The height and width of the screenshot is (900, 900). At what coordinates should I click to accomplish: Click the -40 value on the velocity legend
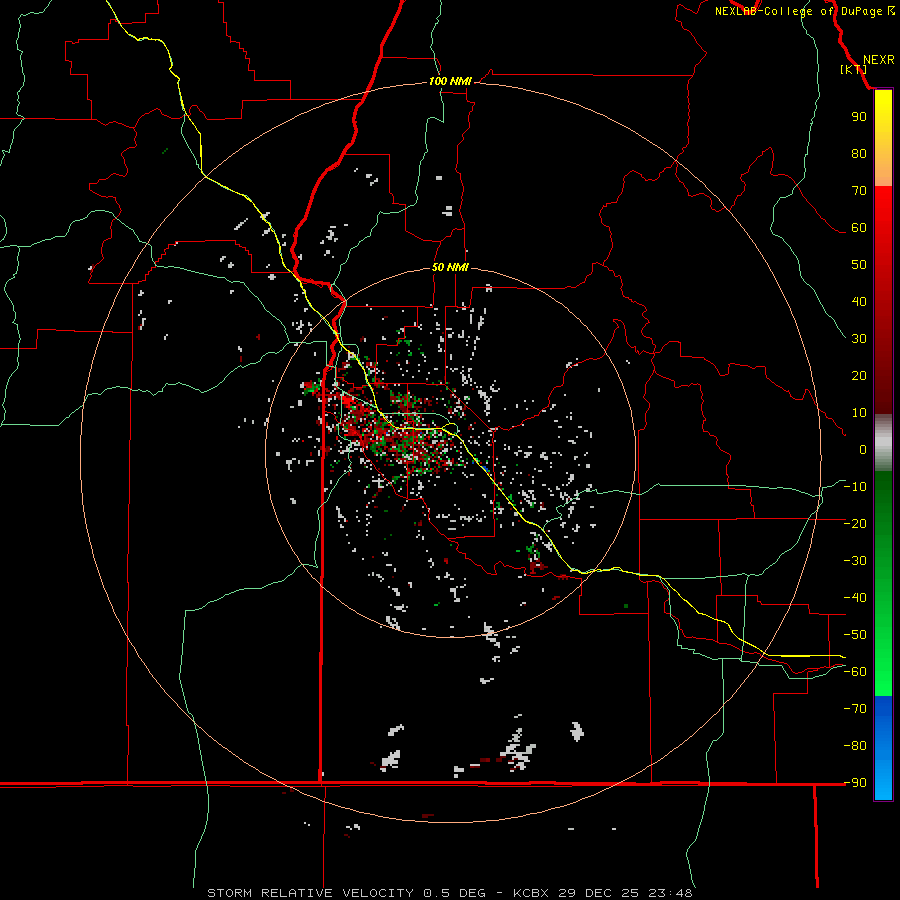coord(855,598)
